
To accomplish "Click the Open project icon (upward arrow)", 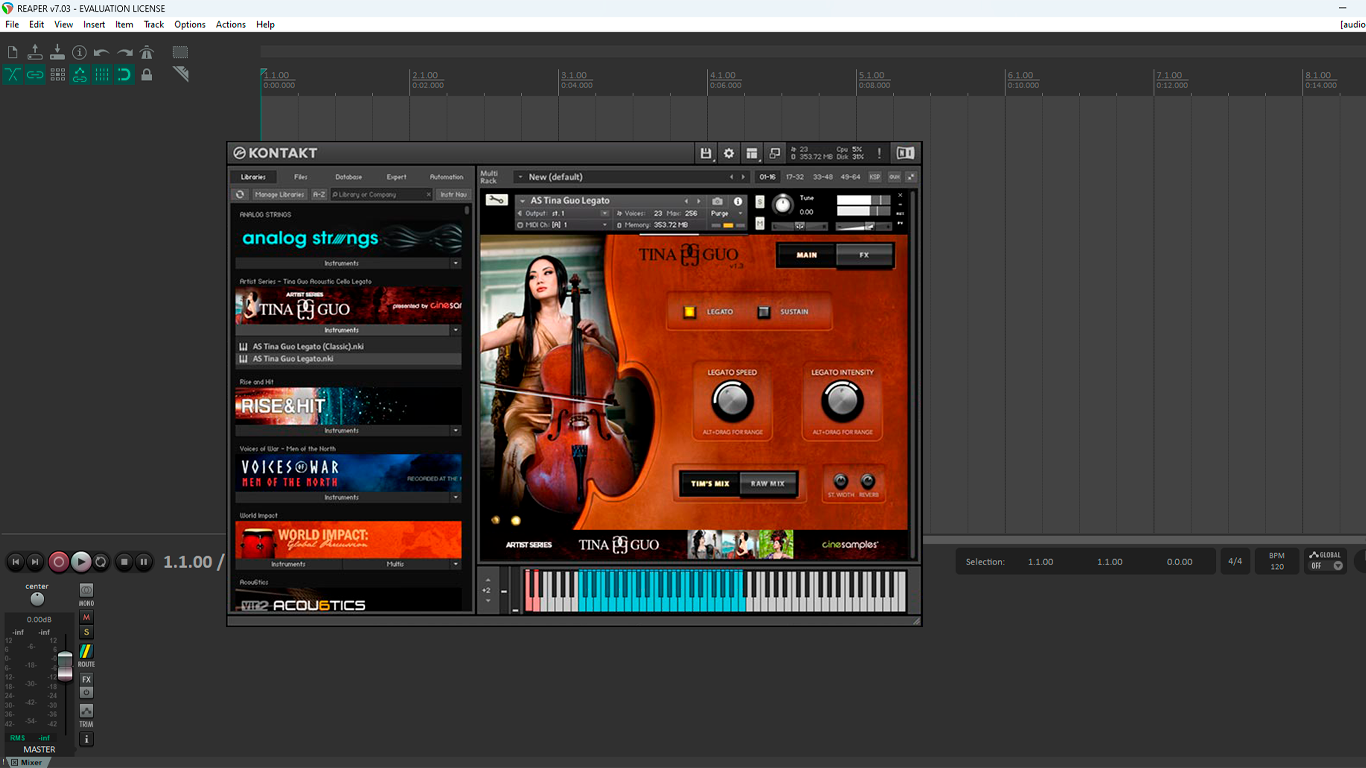I will point(35,52).
